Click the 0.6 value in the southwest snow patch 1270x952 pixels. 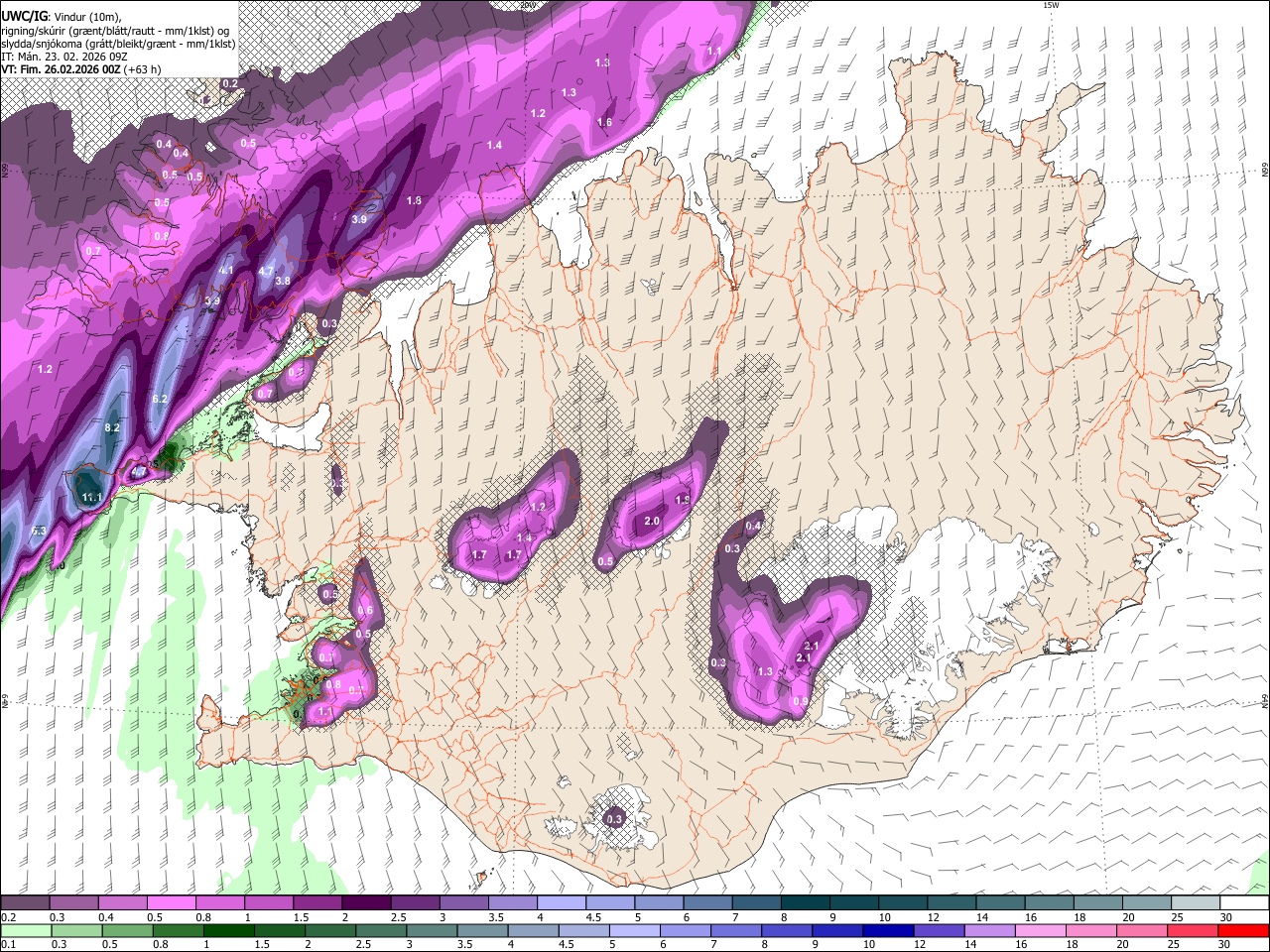click(366, 610)
